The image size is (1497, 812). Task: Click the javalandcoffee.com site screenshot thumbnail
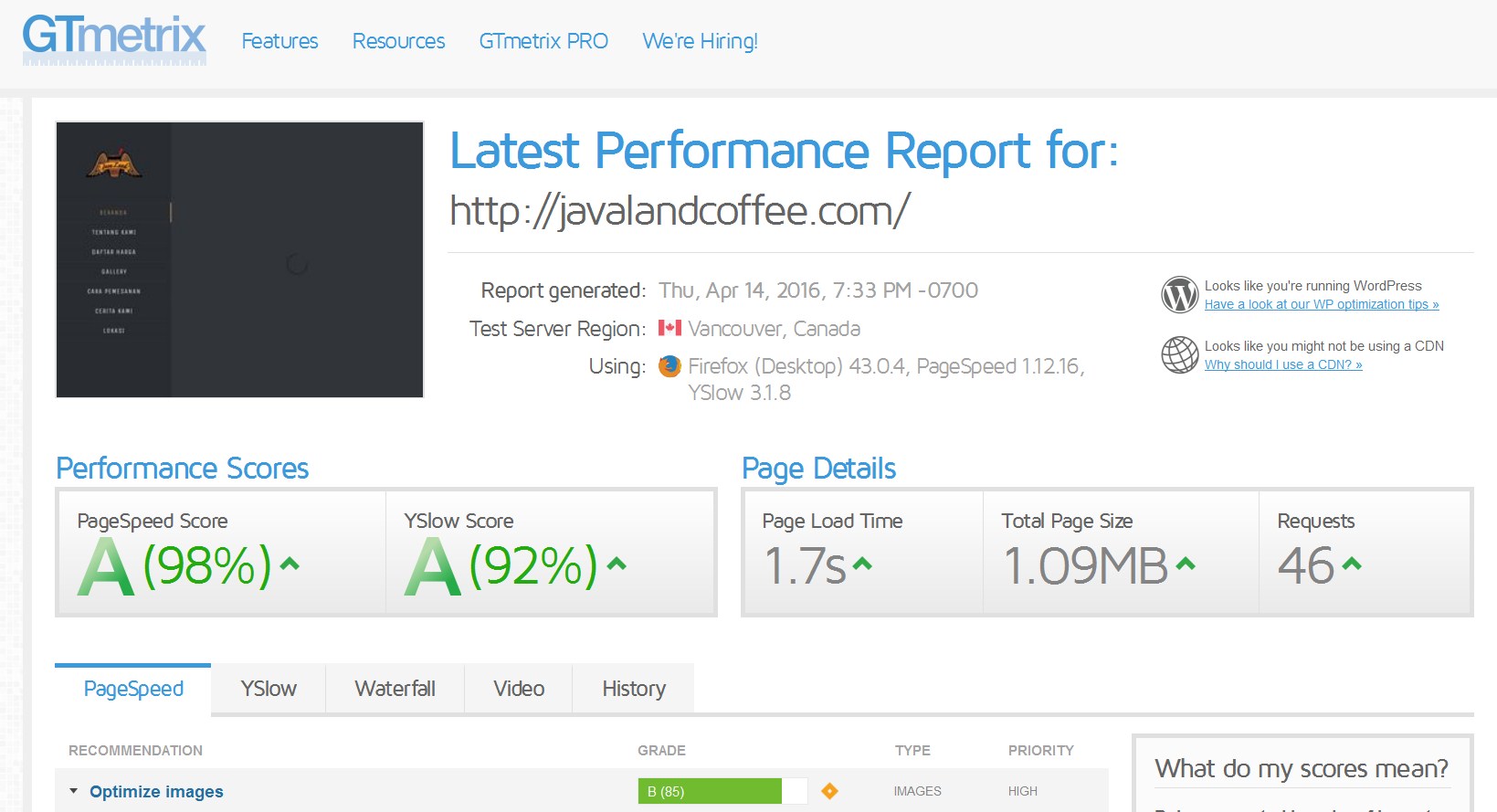[x=239, y=259]
